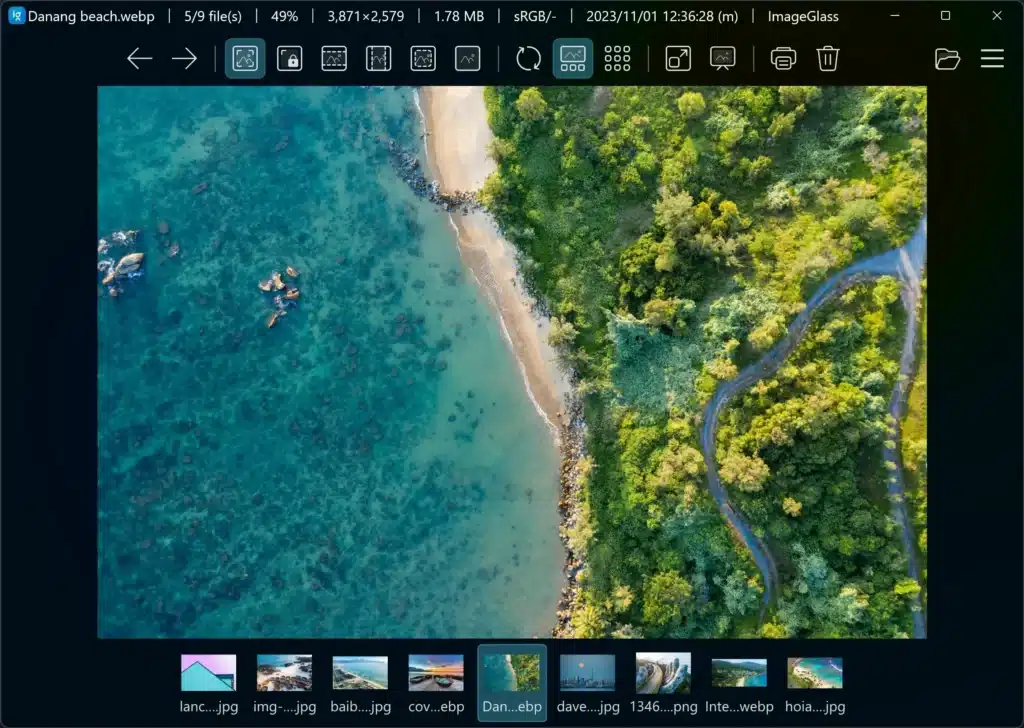Select the lanc....jpg thumbnail
Image resolution: width=1024 pixels, height=728 pixels.
coord(208,684)
